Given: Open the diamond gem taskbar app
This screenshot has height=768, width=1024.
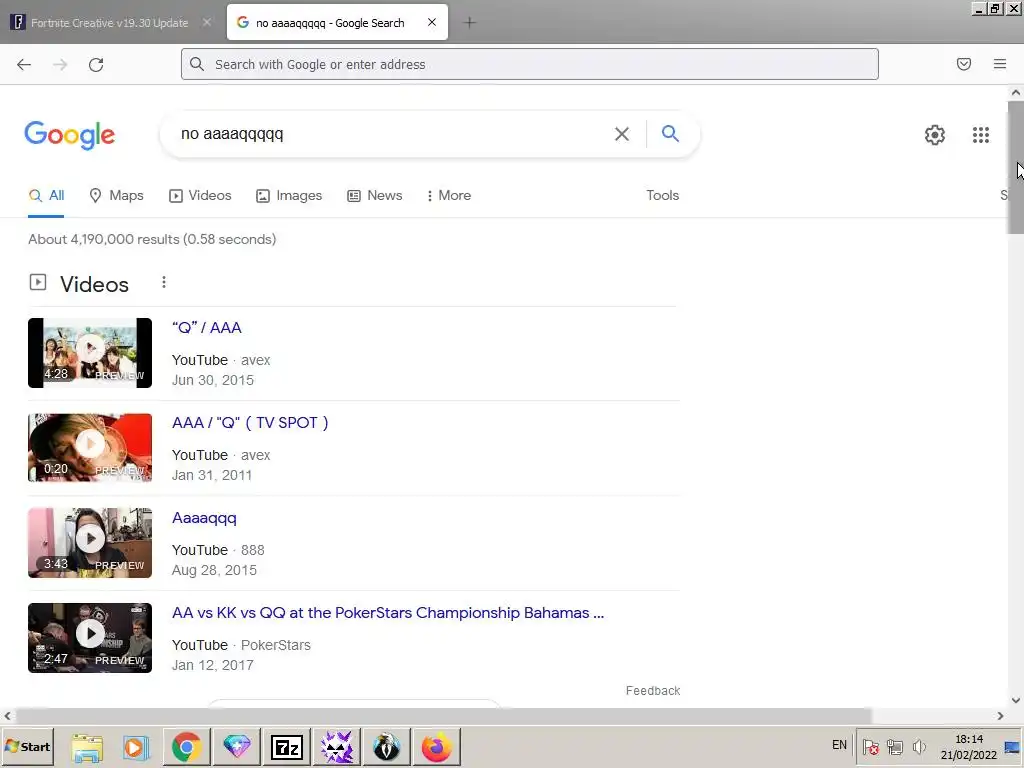Looking at the screenshot, I should [x=236, y=747].
